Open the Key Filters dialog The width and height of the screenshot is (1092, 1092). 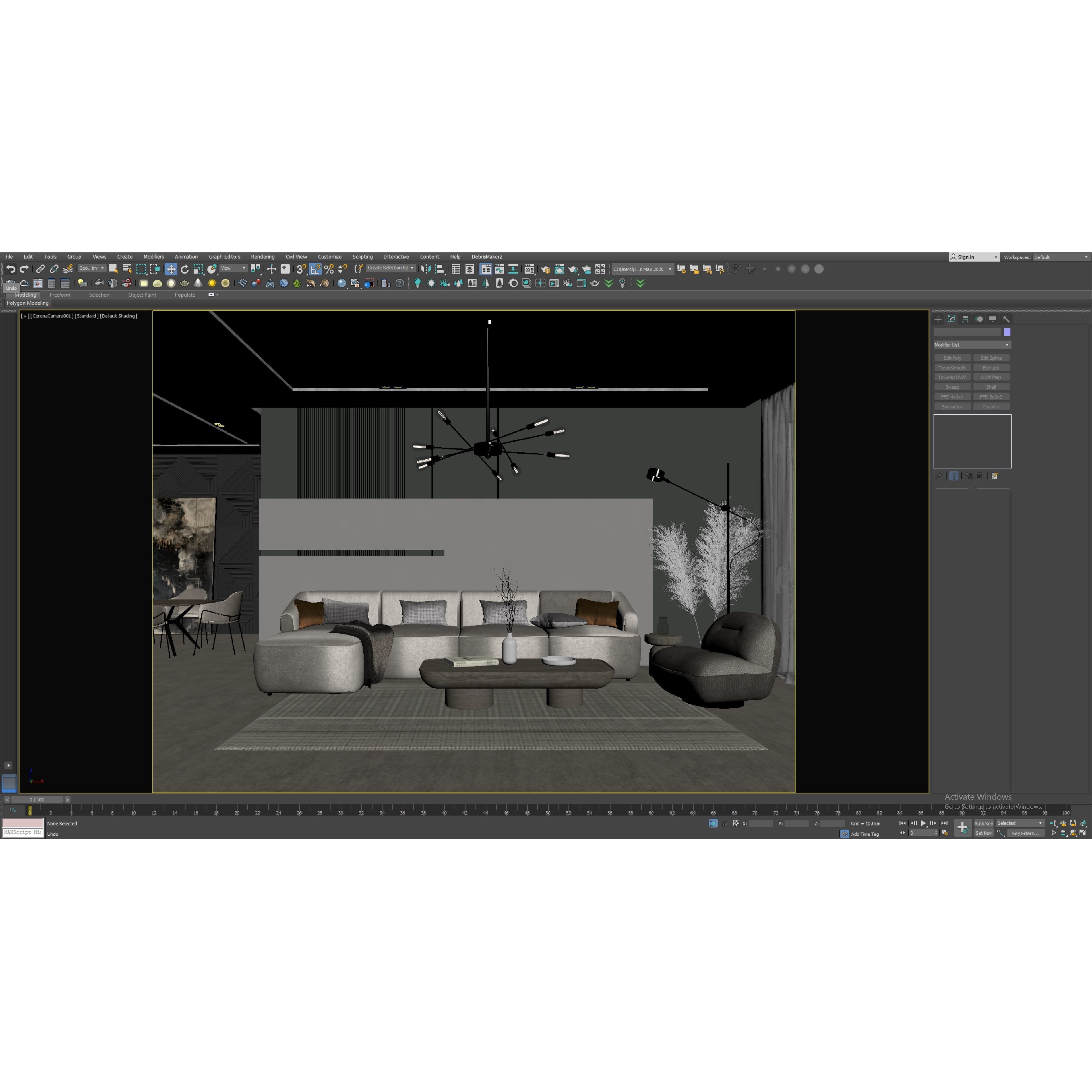tap(1026, 833)
